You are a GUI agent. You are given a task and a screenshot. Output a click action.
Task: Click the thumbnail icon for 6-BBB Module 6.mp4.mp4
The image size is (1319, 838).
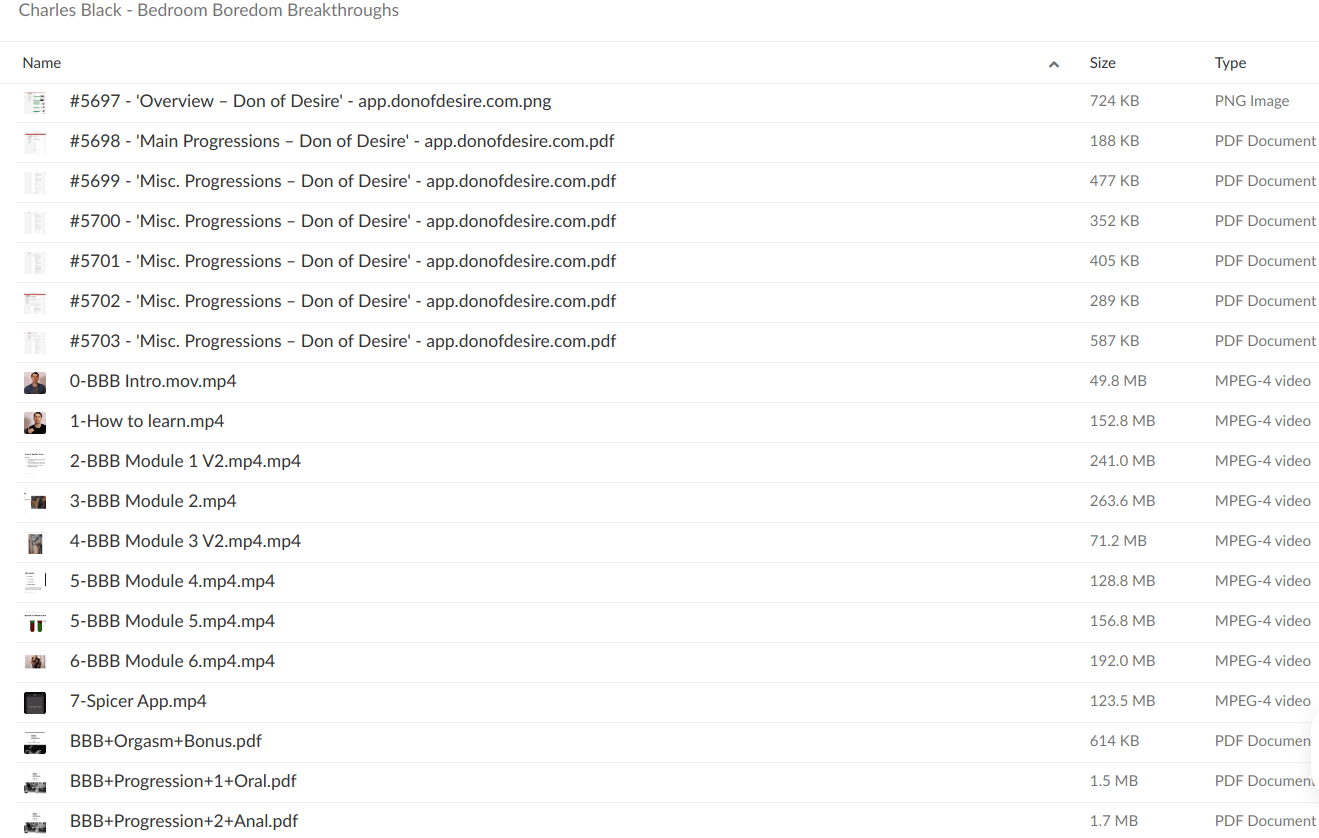(35, 662)
